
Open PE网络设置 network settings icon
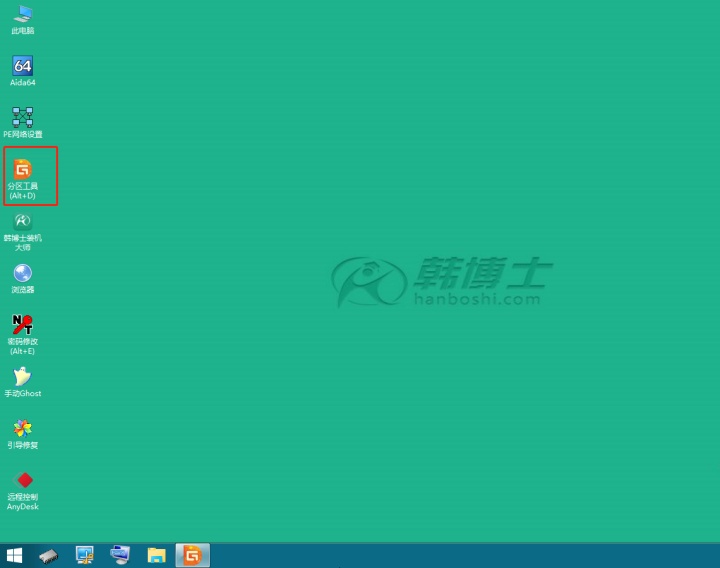pos(22,123)
